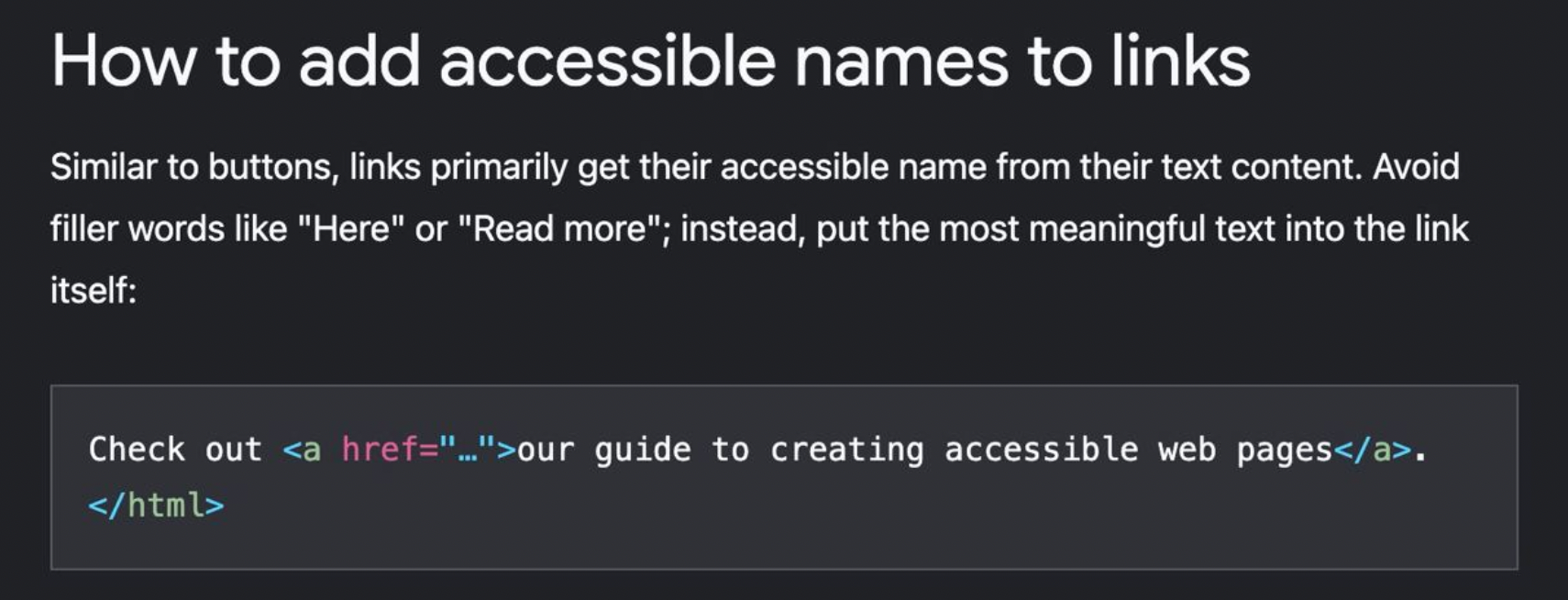Click the word "guide" in the code sample
Image resolution: width=1568 pixels, height=600 pixels.
tap(643, 450)
